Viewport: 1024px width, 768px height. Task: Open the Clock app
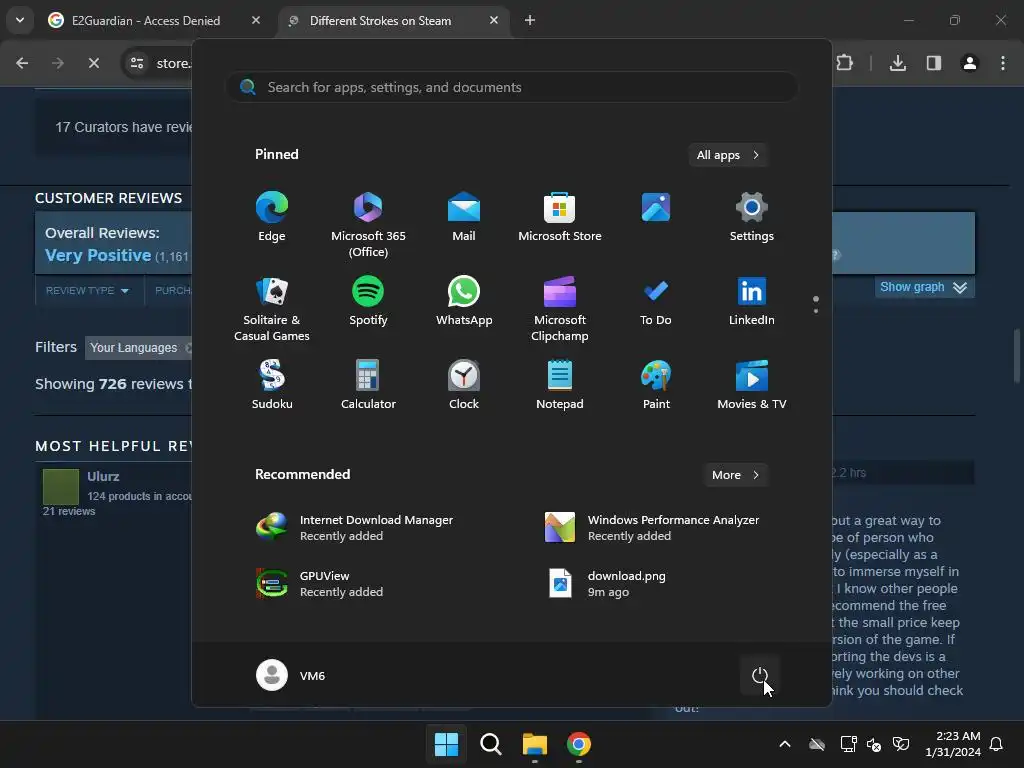[464, 385]
